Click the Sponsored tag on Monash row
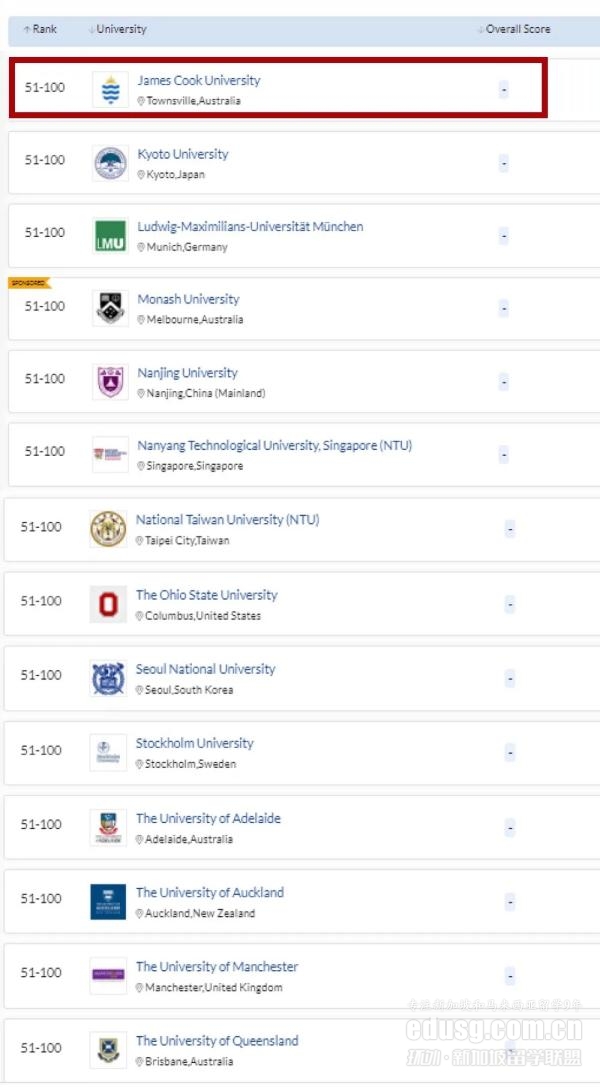 pyautogui.click(x=28, y=283)
